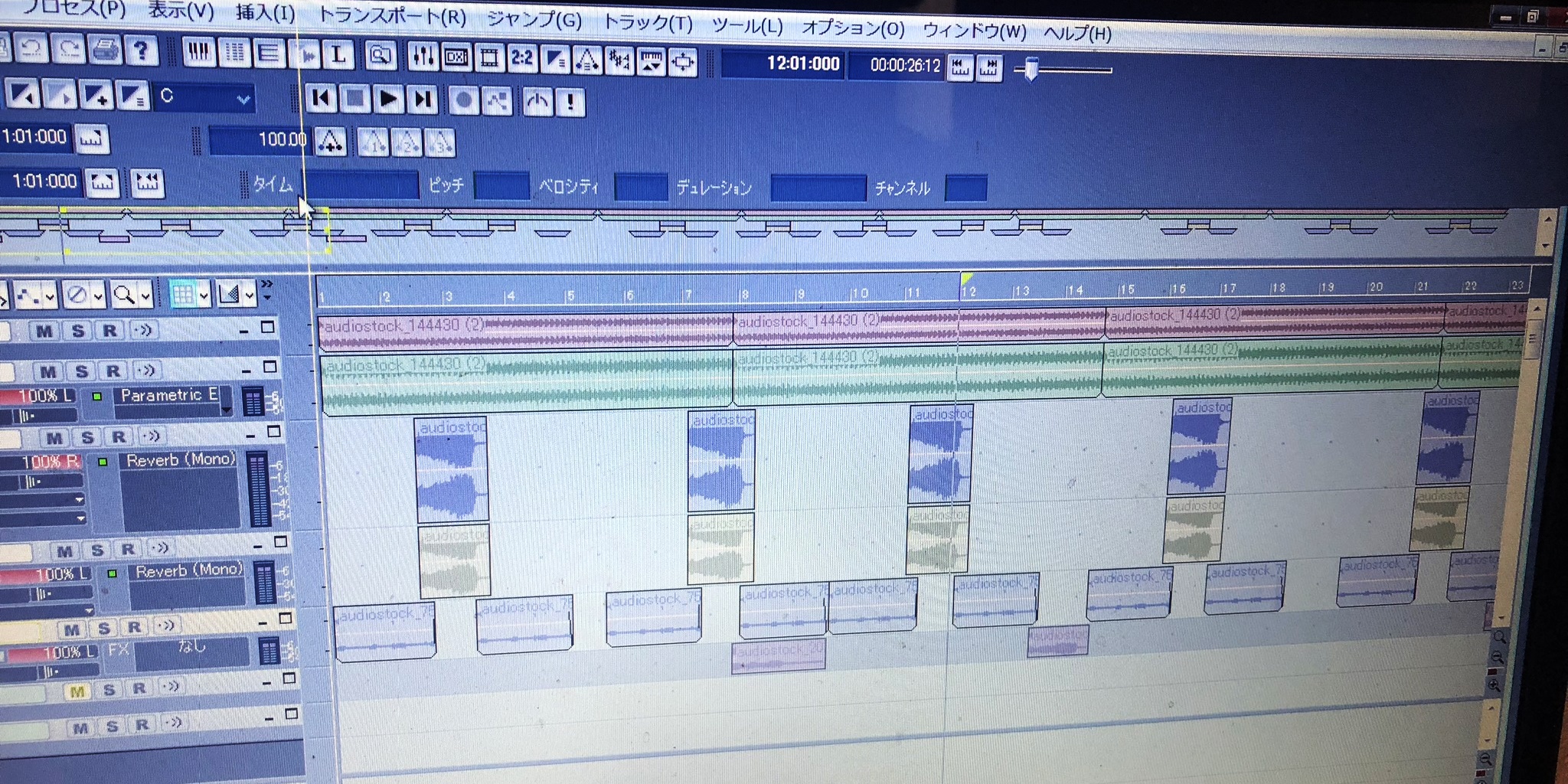Image resolution: width=1568 pixels, height=784 pixels.
Task: Click the Redo toolbar icon
Action: [x=70, y=51]
